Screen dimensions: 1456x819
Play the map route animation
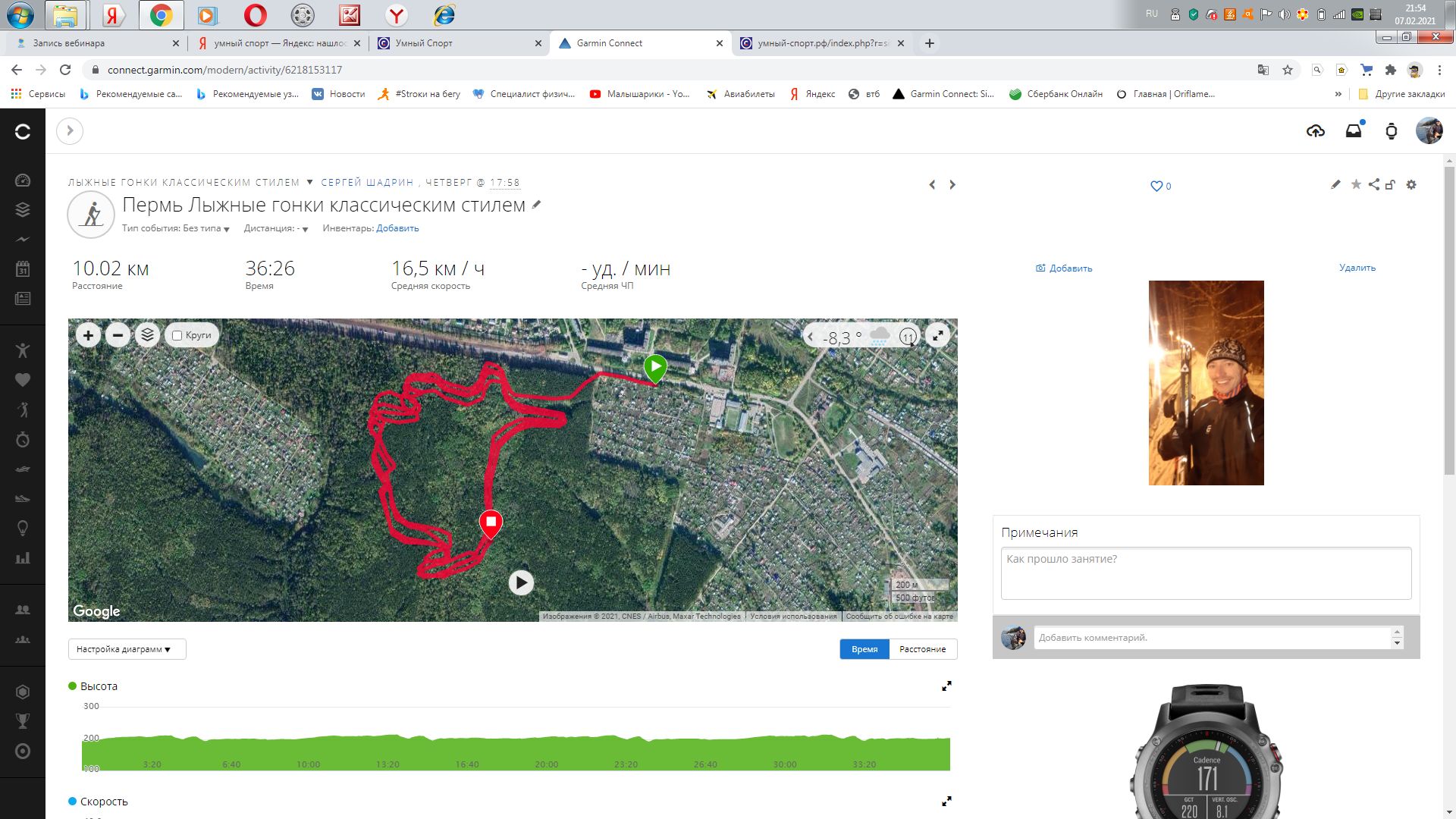pos(521,582)
